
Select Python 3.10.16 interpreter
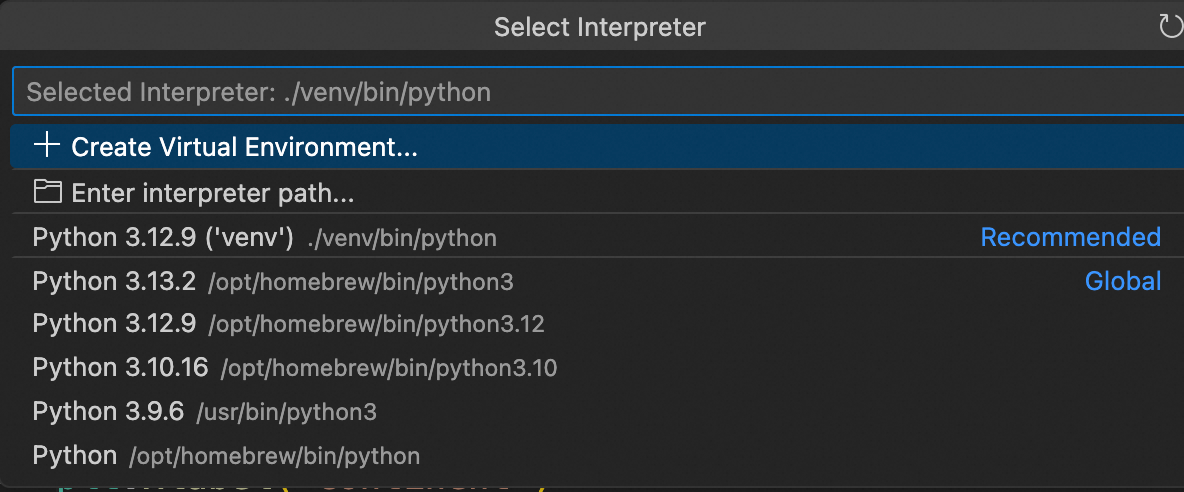pyautogui.click(x=598, y=367)
